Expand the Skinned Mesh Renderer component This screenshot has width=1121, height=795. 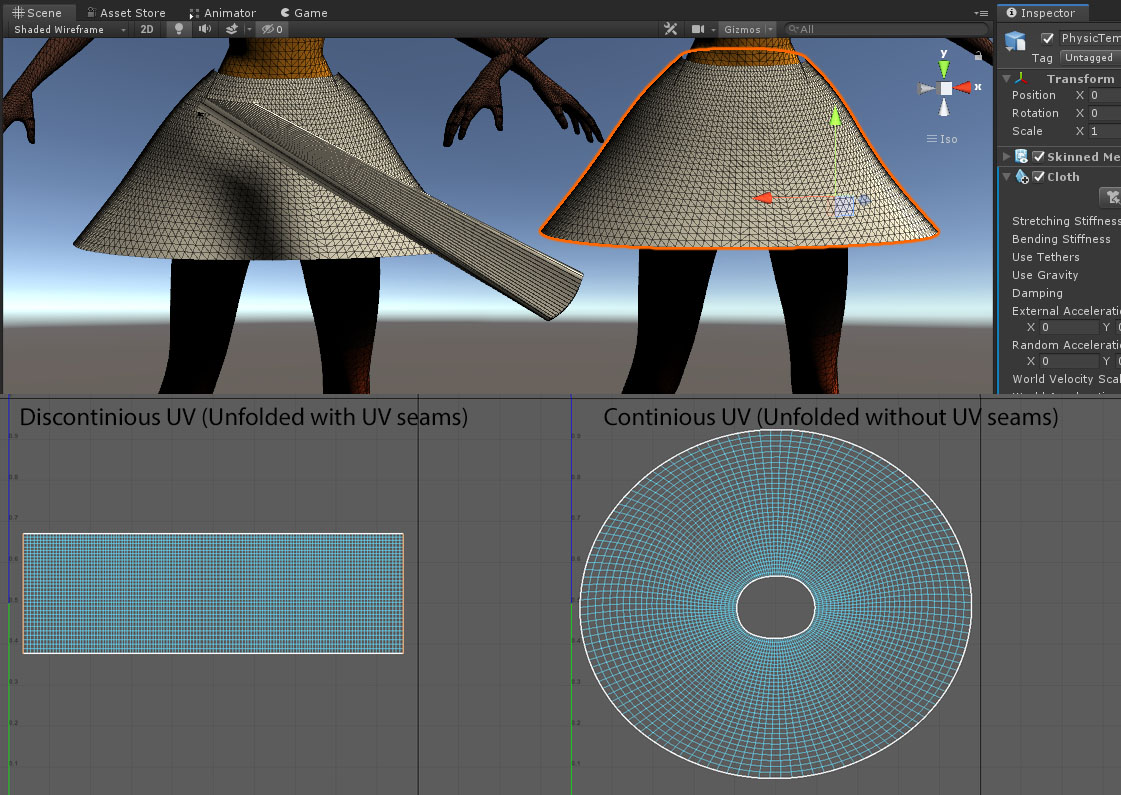[1005, 156]
